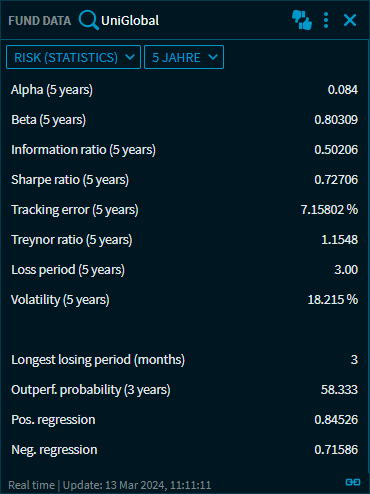Close the Fund Data panel
The width and height of the screenshot is (370, 494).
click(350, 20)
